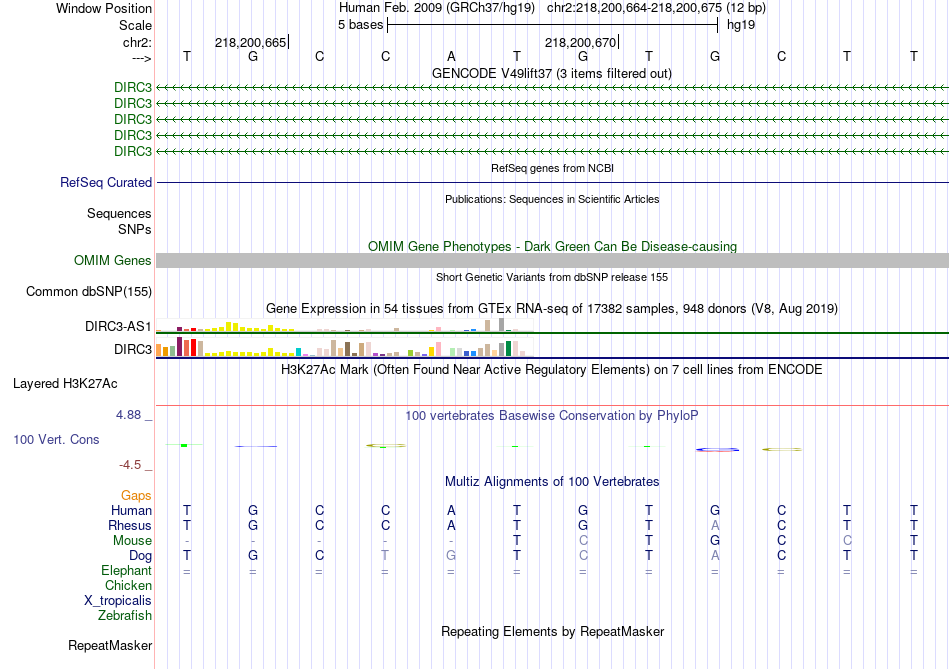Open Publications: Sequences in Scientific Articles title

(x=552, y=199)
